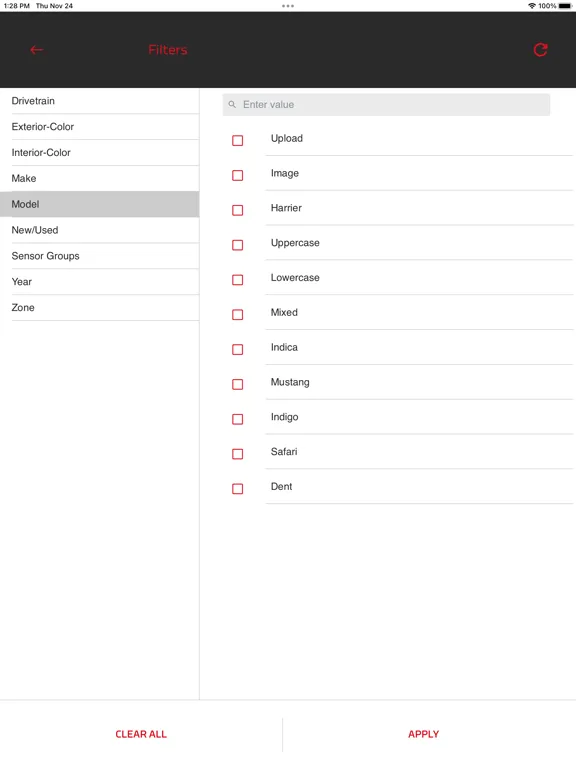Open the Drivetrain filter category
The image size is (576, 768).
click(99, 101)
